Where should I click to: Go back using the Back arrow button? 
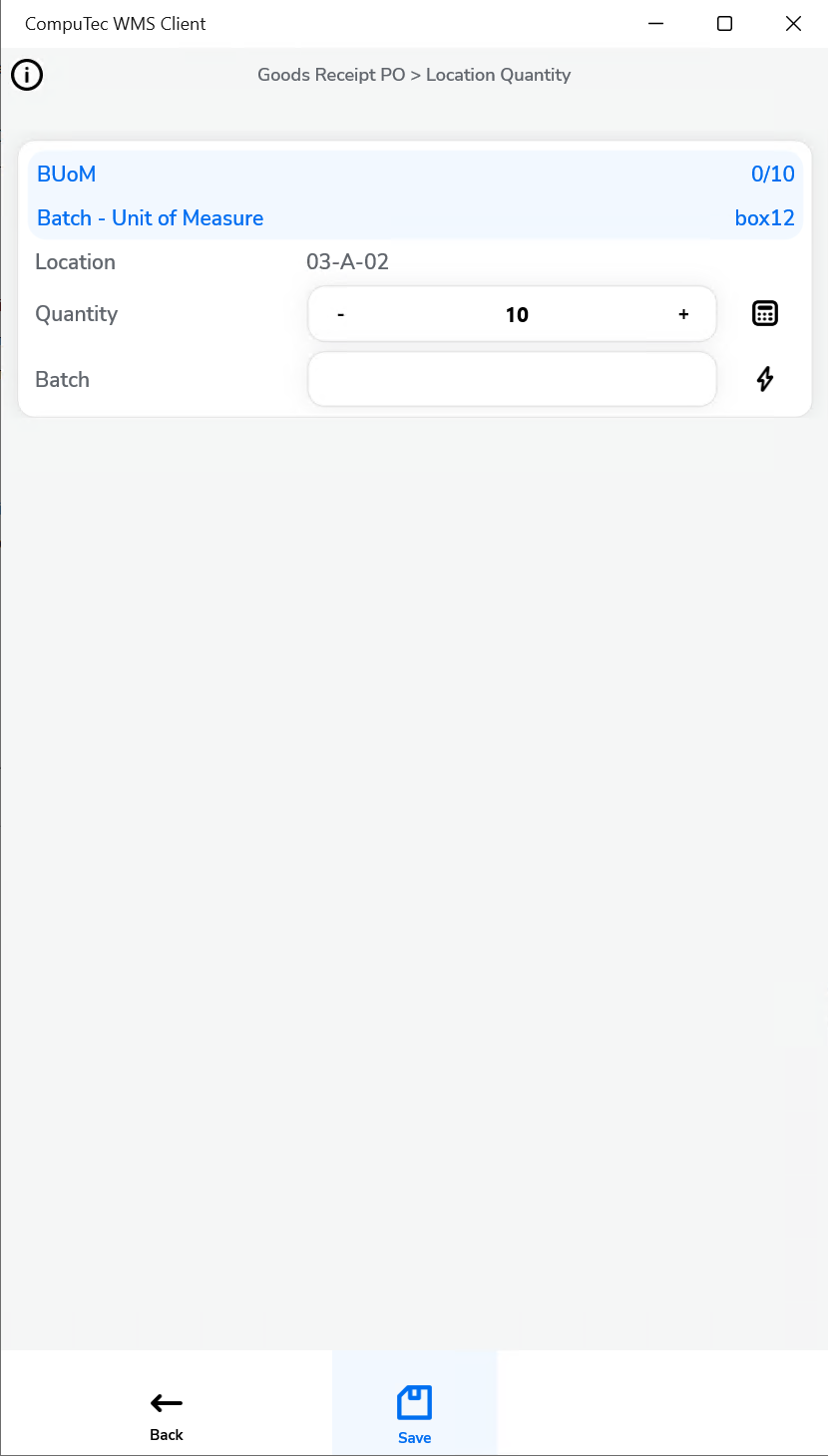tap(167, 1416)
